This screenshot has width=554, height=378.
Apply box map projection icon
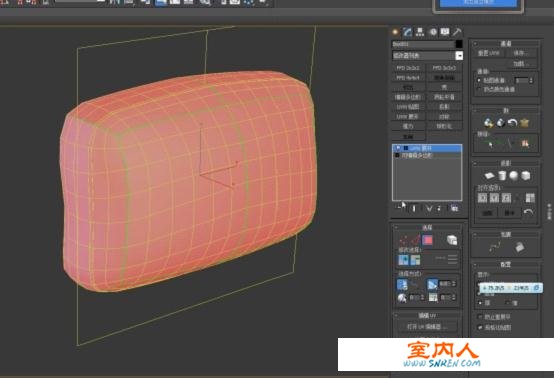[x=526, y=175]
